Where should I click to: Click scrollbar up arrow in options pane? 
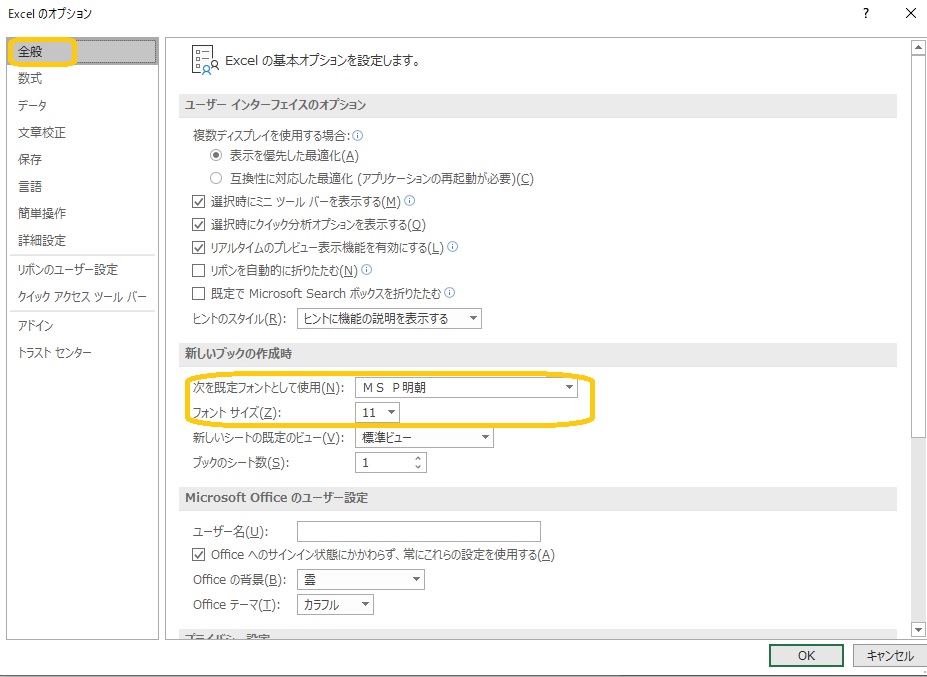[918, 47]
